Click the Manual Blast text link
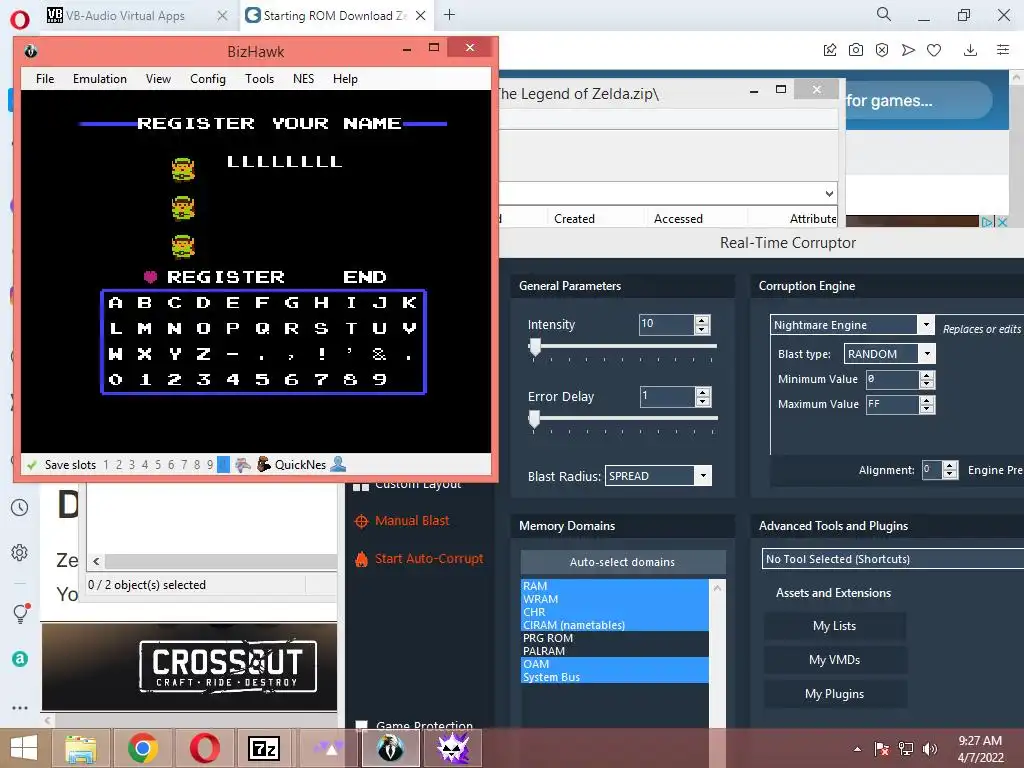Image resolution: width=1024 pixels, height=768 pixels. [x=412, y=520]
